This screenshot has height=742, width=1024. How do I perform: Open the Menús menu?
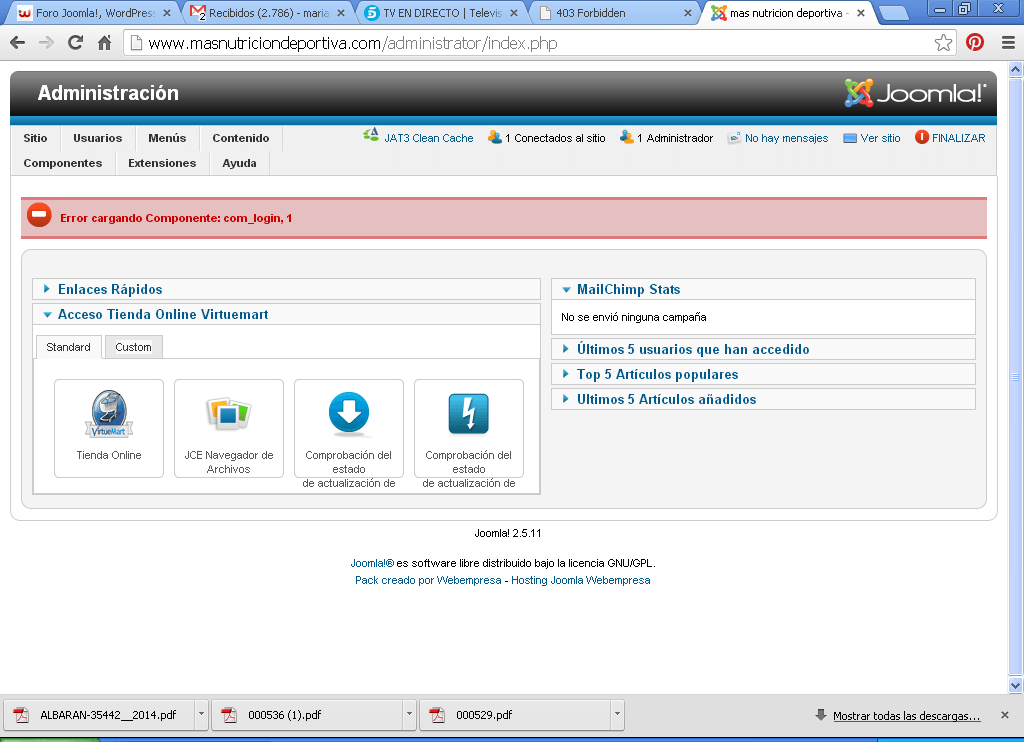167,138
